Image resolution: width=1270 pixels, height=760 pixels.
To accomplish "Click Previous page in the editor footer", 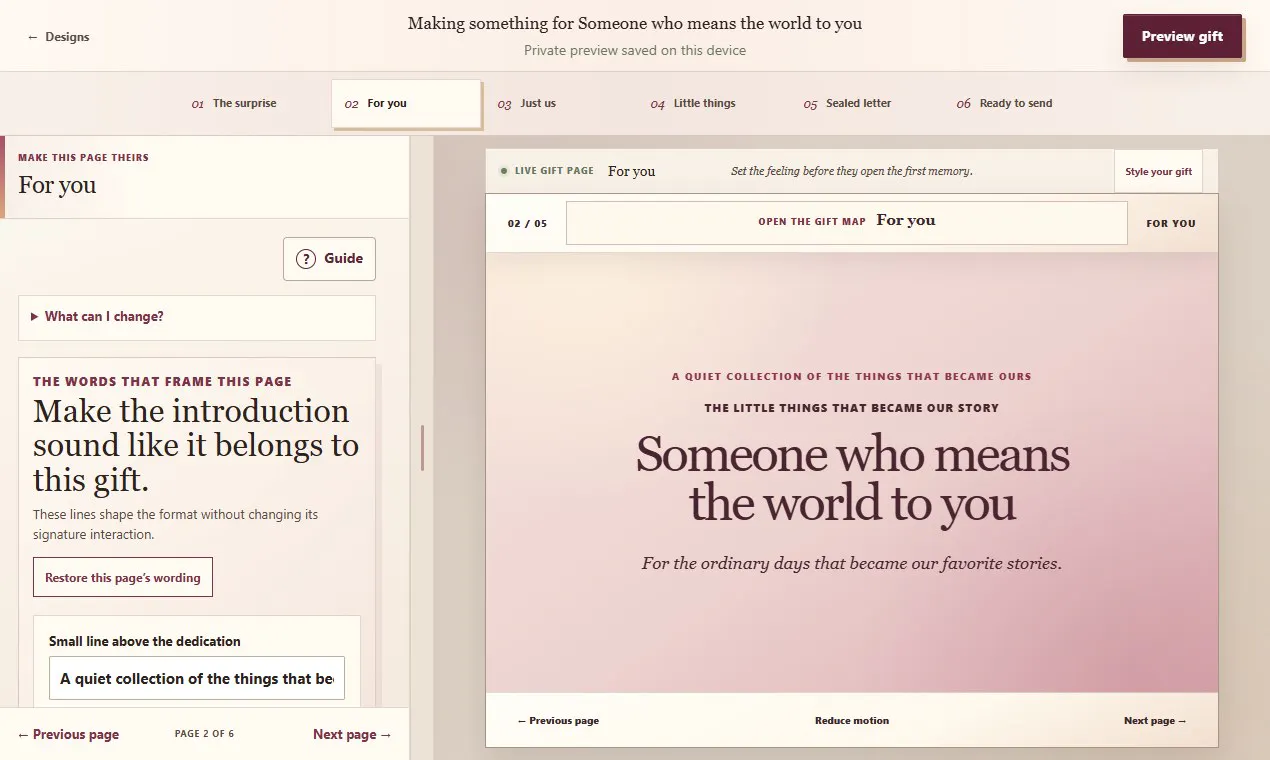I will (68, 734).
